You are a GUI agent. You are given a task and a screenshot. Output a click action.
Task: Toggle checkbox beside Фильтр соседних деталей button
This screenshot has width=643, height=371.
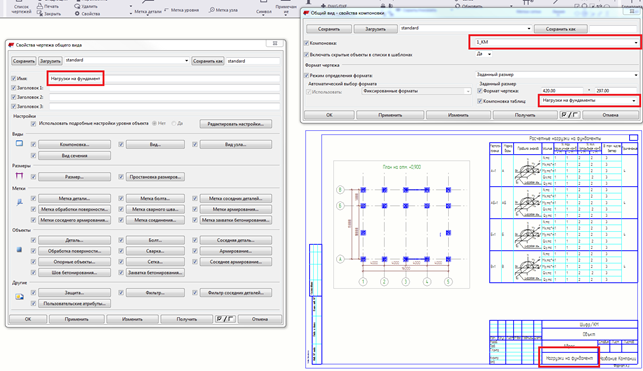pyautogui.click(x=195, y=293)
